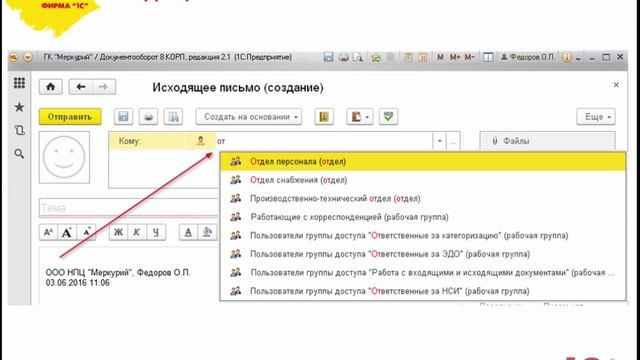
Task: Click the recipient person icon
Action: pos(200,141)
